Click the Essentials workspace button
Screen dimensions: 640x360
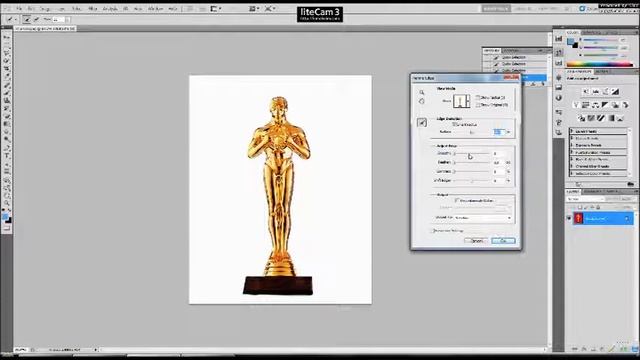click(x=496, y=9)
